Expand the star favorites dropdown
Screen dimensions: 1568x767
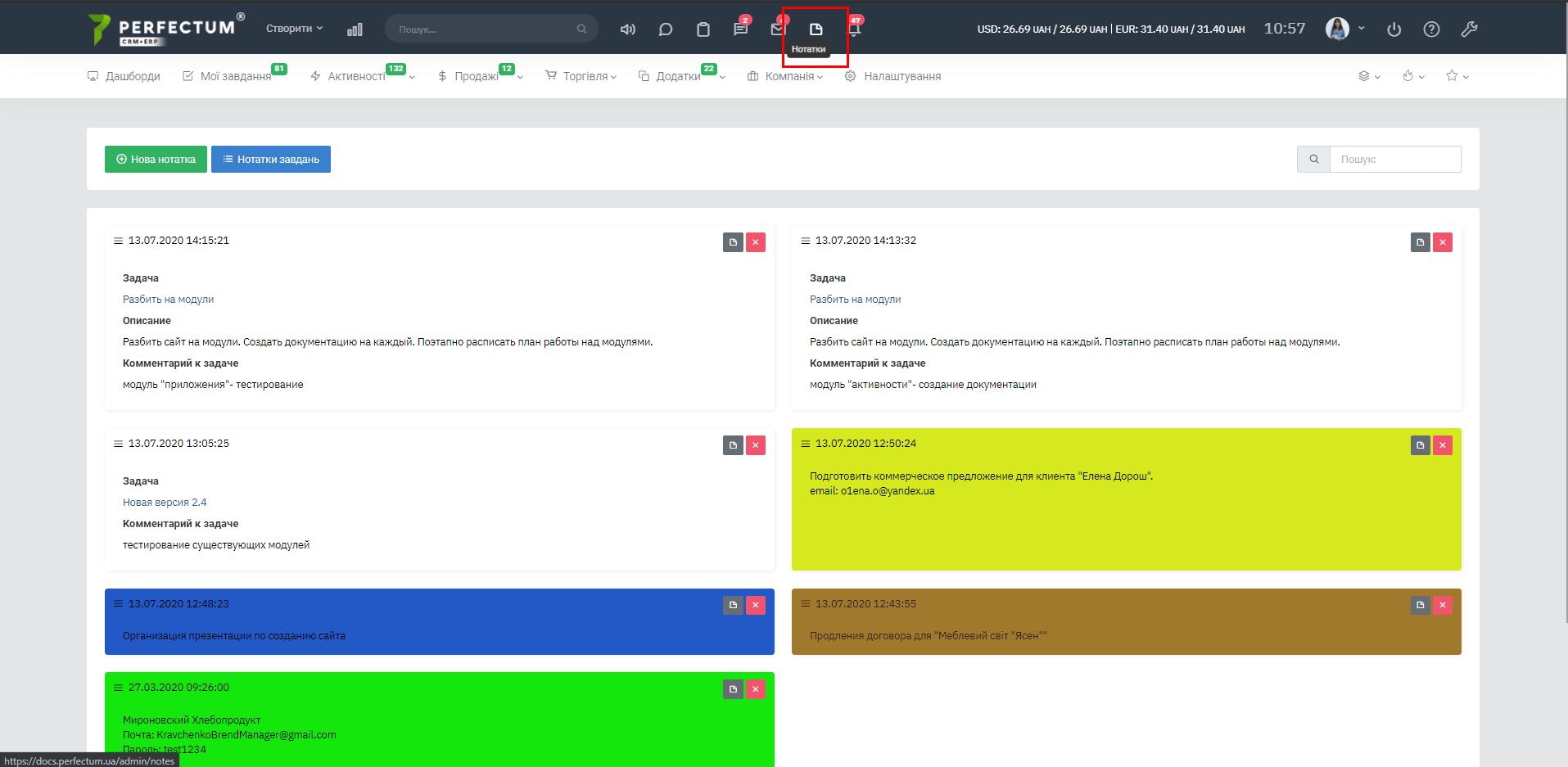pos(1457,76)
